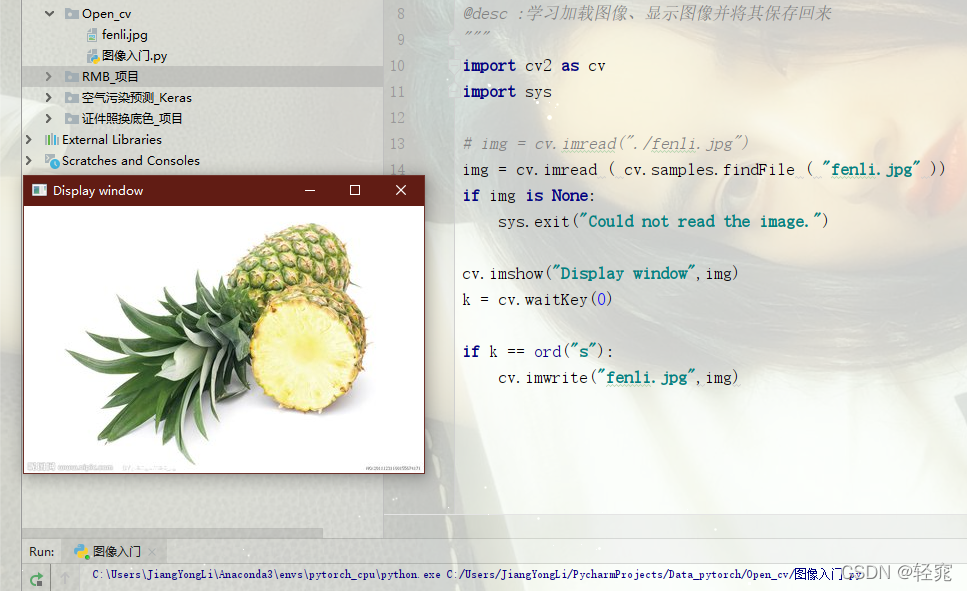Expand Scratches and Consoles node
Image resolution: width=967 pixels, height=591 pixels.
pyautogui.click(x=28, y=160)
